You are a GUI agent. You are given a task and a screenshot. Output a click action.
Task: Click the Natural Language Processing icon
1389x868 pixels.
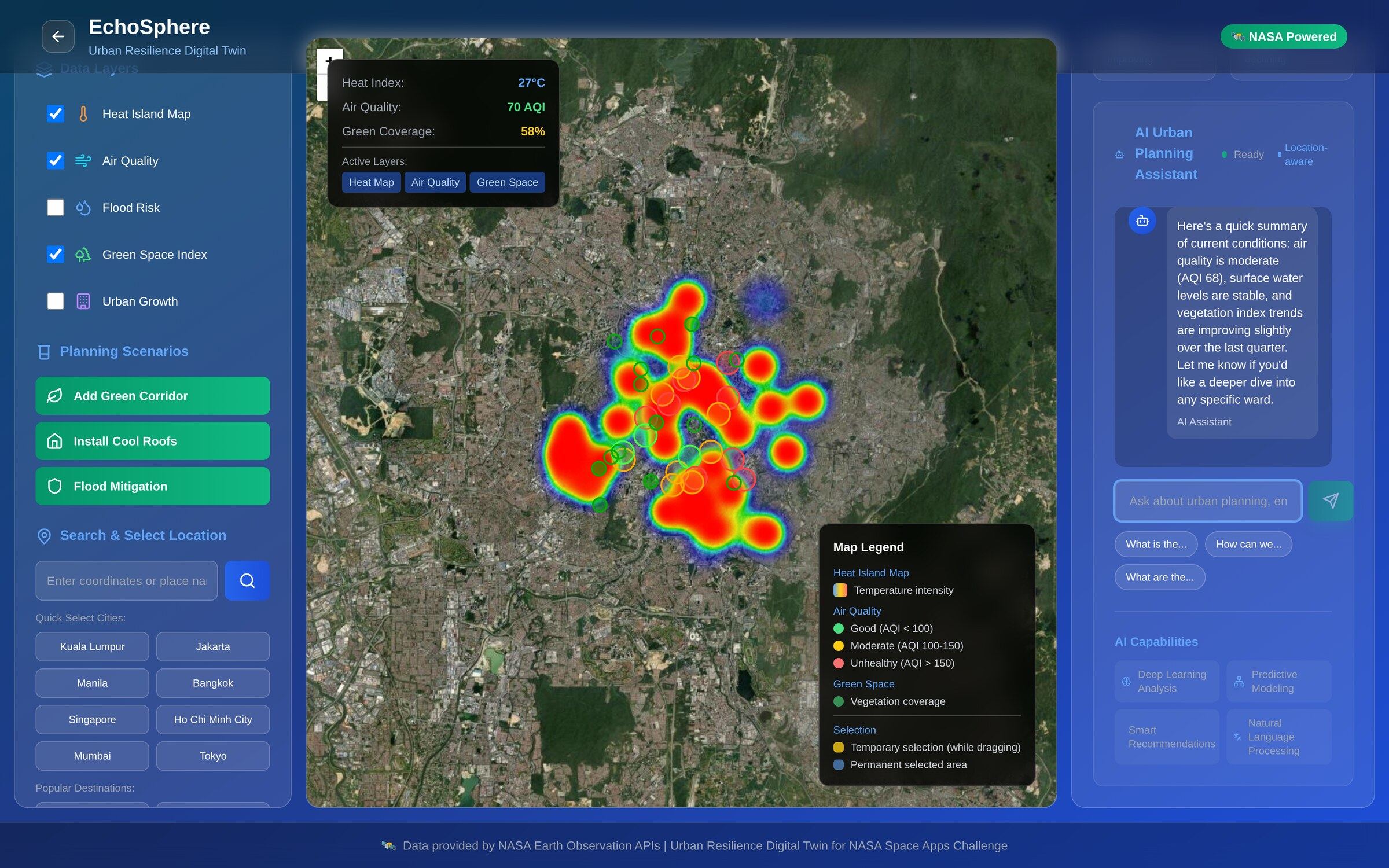click(1237, 737)
